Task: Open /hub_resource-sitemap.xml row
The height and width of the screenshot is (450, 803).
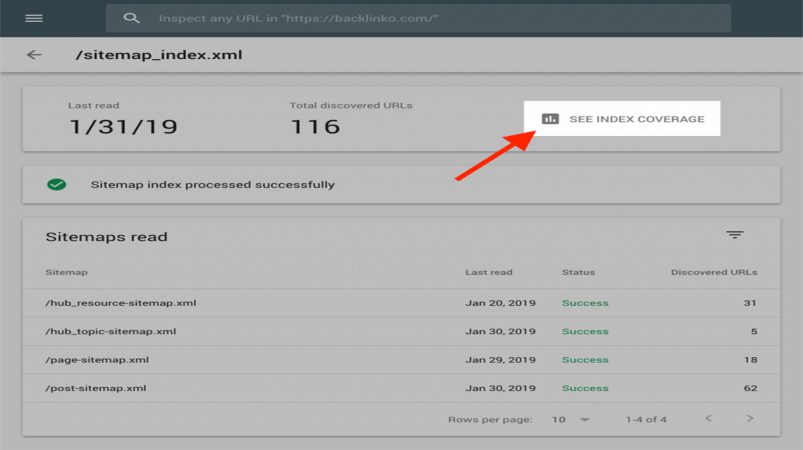Action: pos(401,303)
